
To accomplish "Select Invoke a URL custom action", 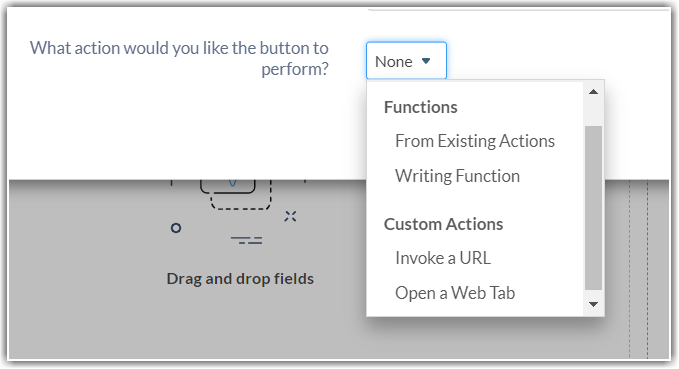I will (443, 258).
